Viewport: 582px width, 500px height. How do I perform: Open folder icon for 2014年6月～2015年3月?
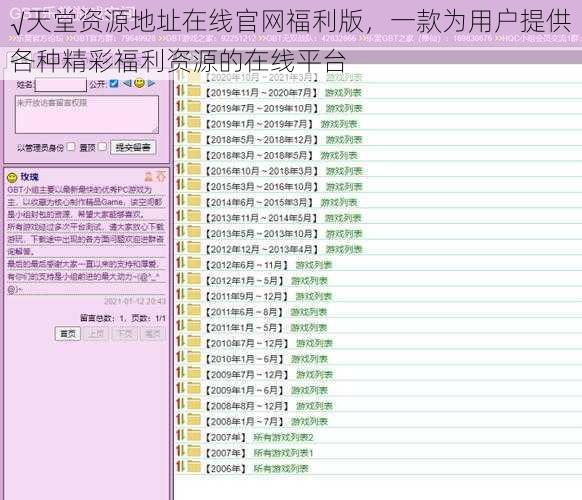[194, 201]
